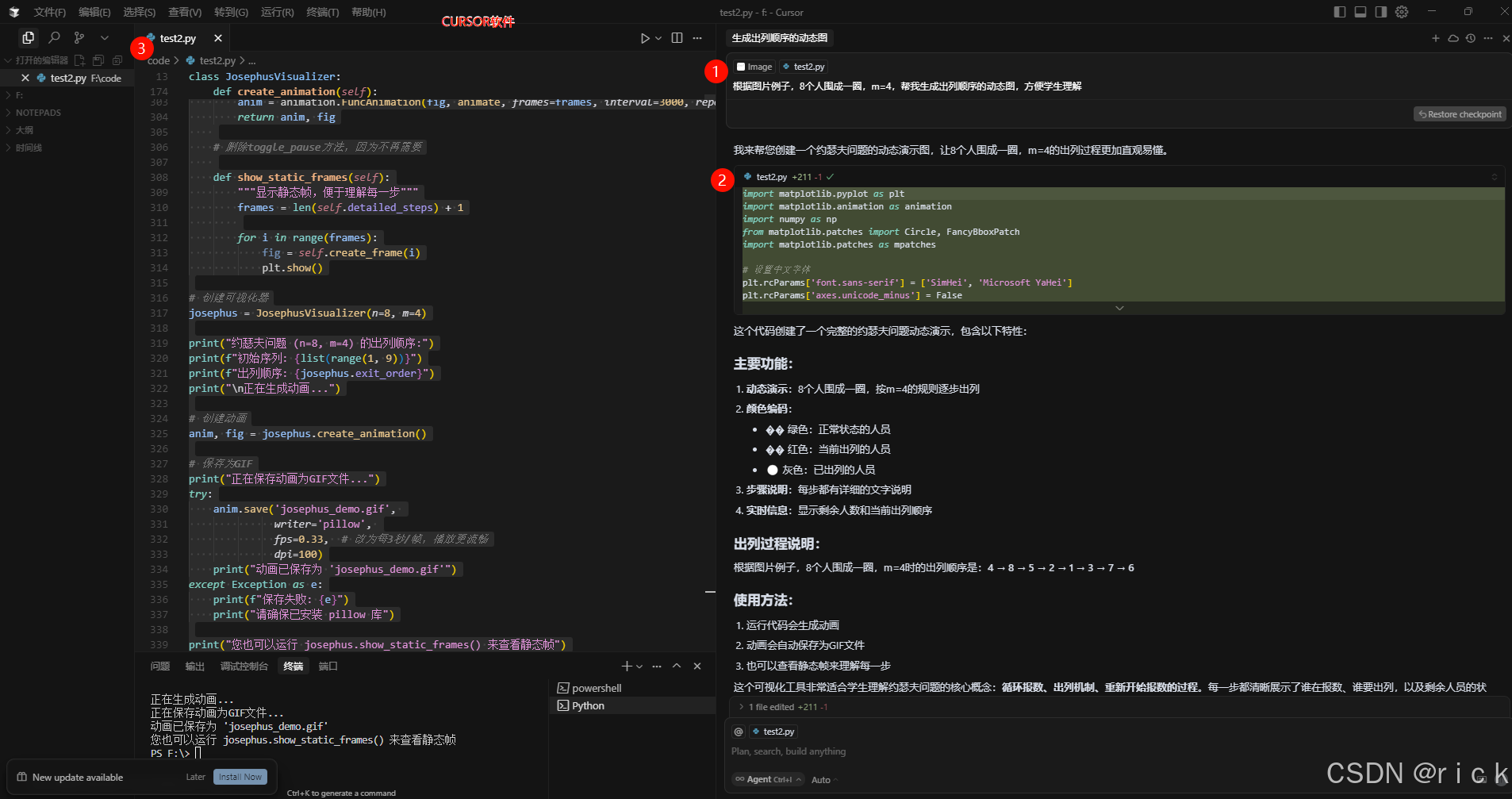Image resolution: width=1512 pixels, height=799 pixels.
Task: Toggle the primary side bar layout
Action: (1340, 12)
